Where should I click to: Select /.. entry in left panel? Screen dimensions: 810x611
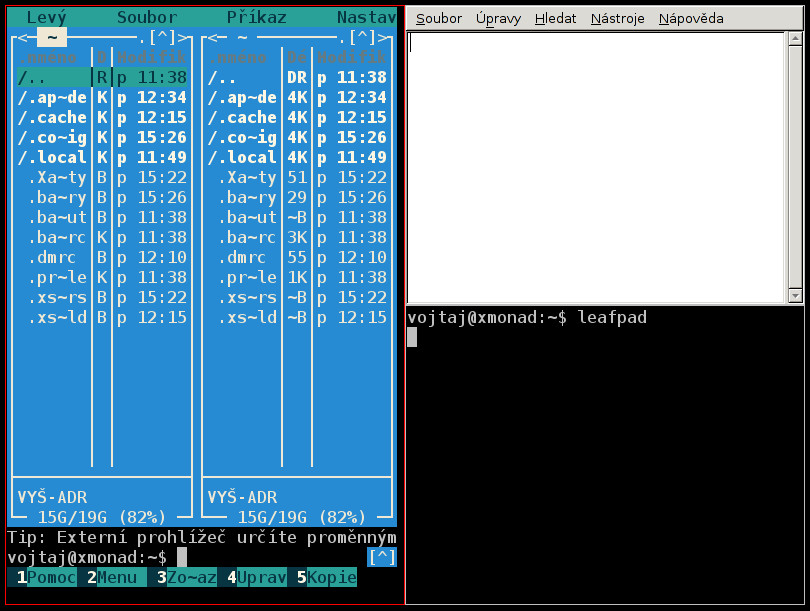click(x=102, y=77)
